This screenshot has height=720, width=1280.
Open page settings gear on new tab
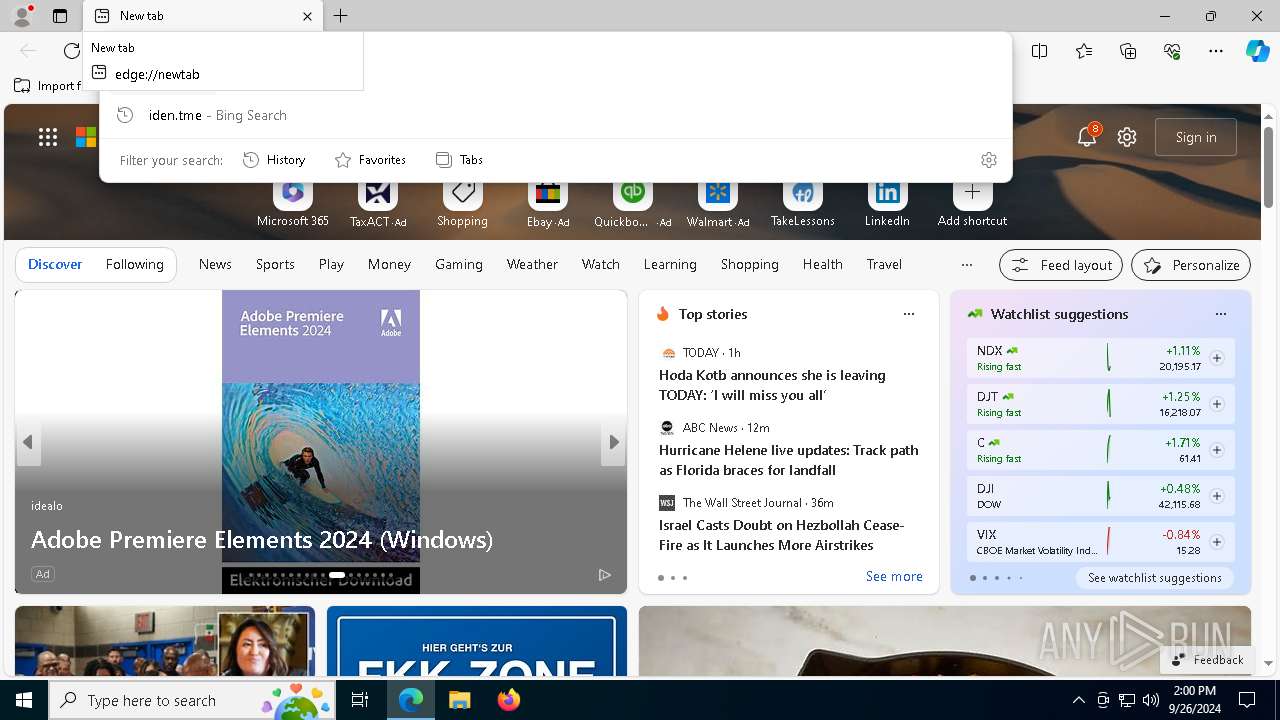1127,137
